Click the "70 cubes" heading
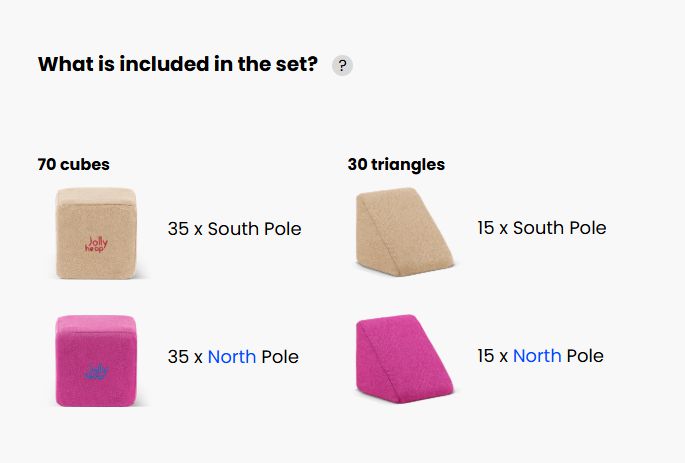Image resolution: width=685 pixels, height=463 pixels. point(74,164)
